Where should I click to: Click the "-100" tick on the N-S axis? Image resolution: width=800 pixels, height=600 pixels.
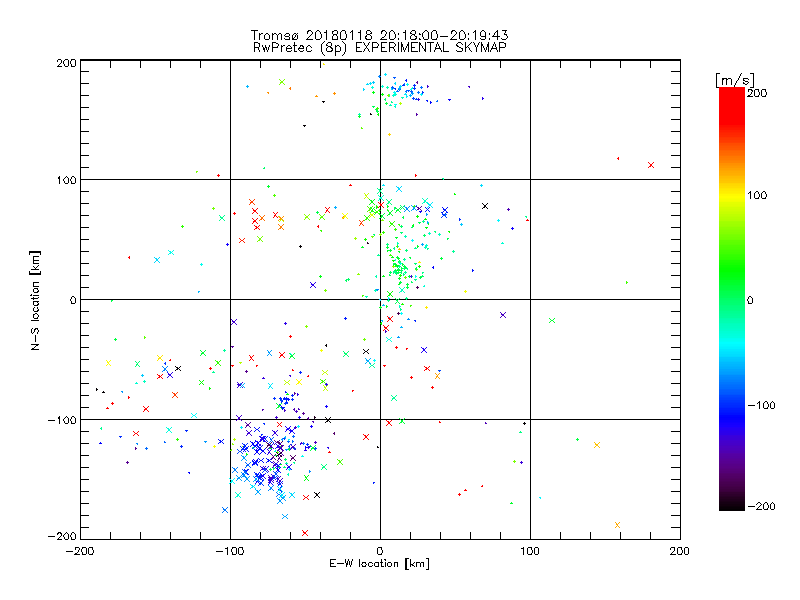[x=62, y=420]
